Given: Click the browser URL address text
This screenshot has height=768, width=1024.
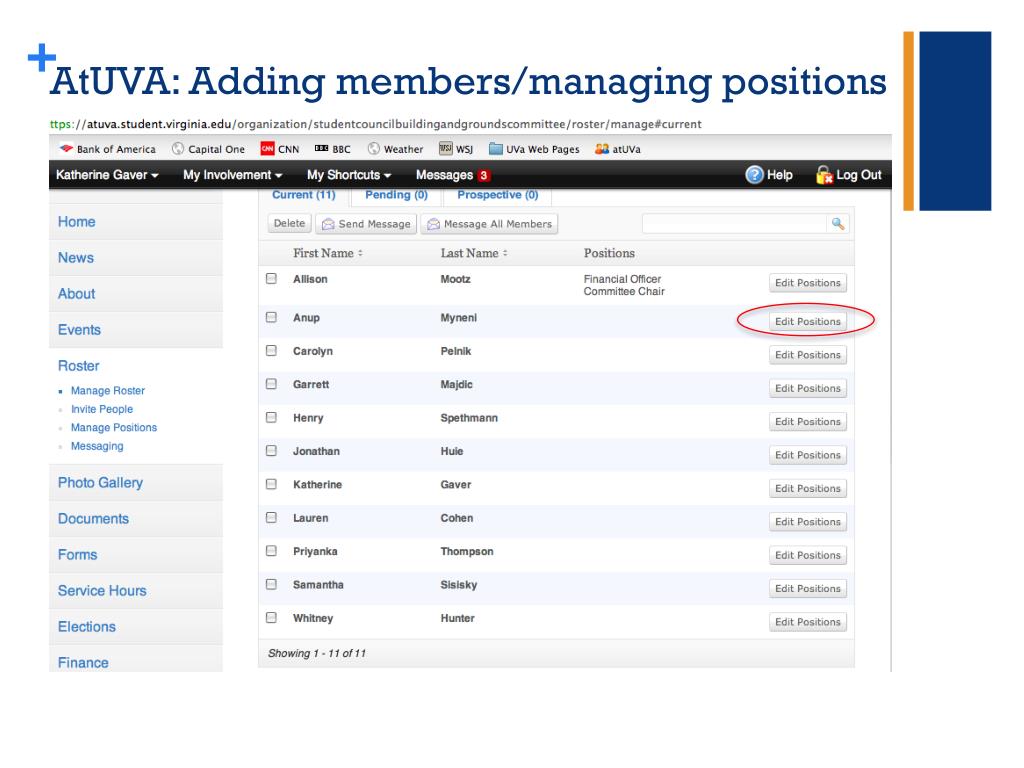Looking at the screenshot, I should point(376,124).
